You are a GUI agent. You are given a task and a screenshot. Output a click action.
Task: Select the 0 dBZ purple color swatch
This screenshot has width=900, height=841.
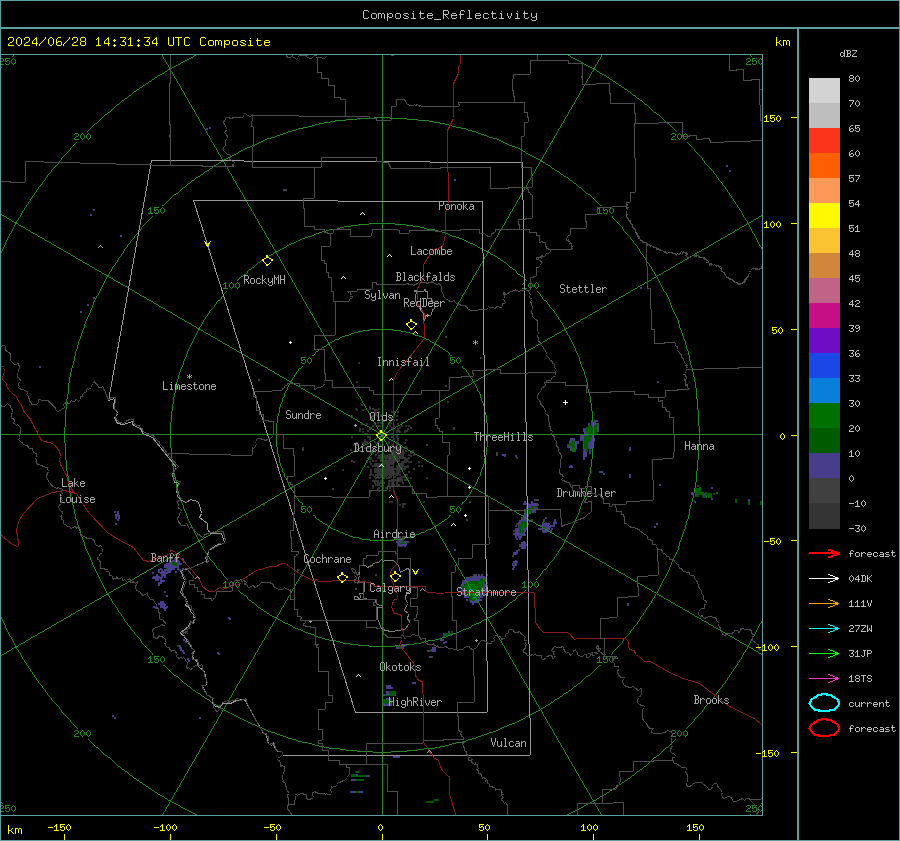point(824,466)
